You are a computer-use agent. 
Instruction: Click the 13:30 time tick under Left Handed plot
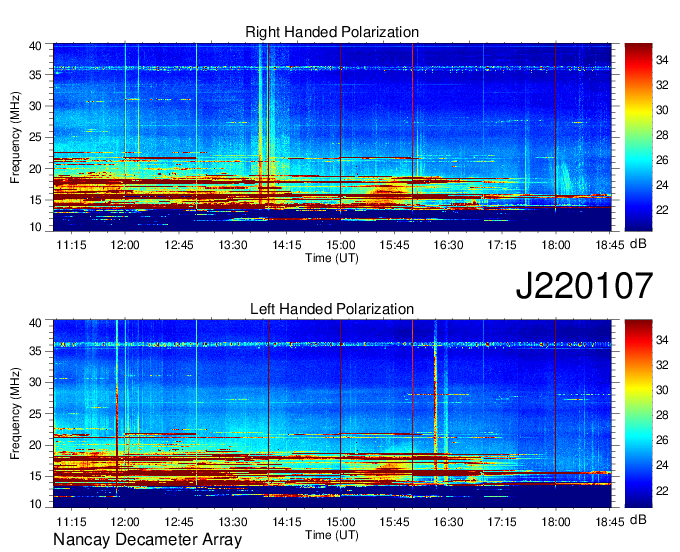click(232, 522)
